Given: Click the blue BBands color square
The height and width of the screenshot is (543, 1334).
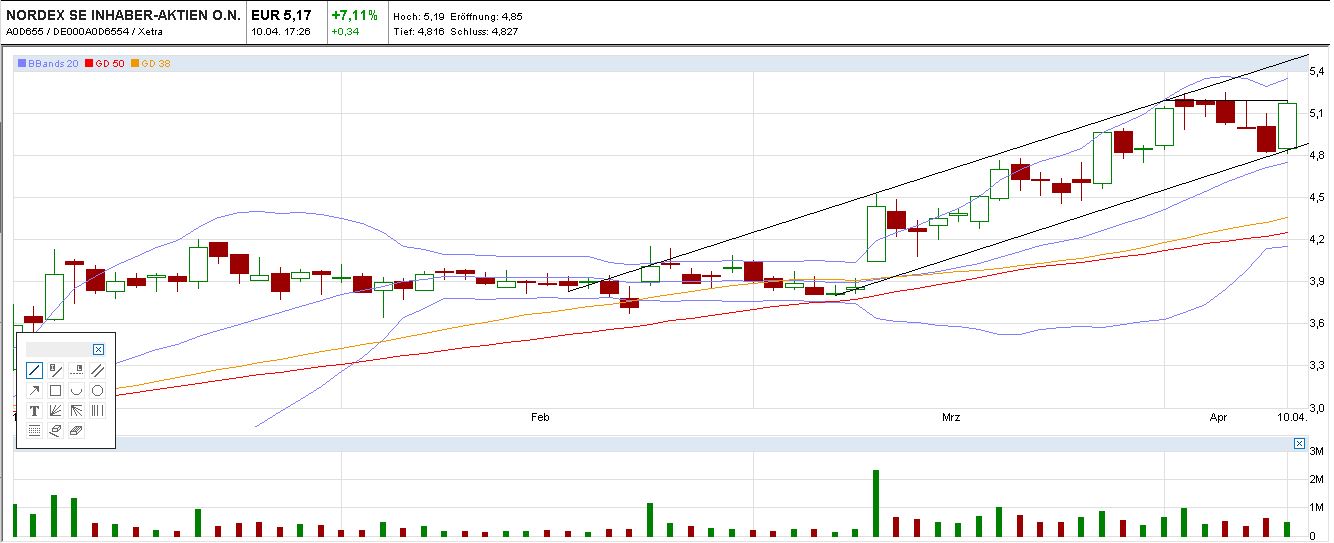Looking at the screenshot, I should 22,63.
